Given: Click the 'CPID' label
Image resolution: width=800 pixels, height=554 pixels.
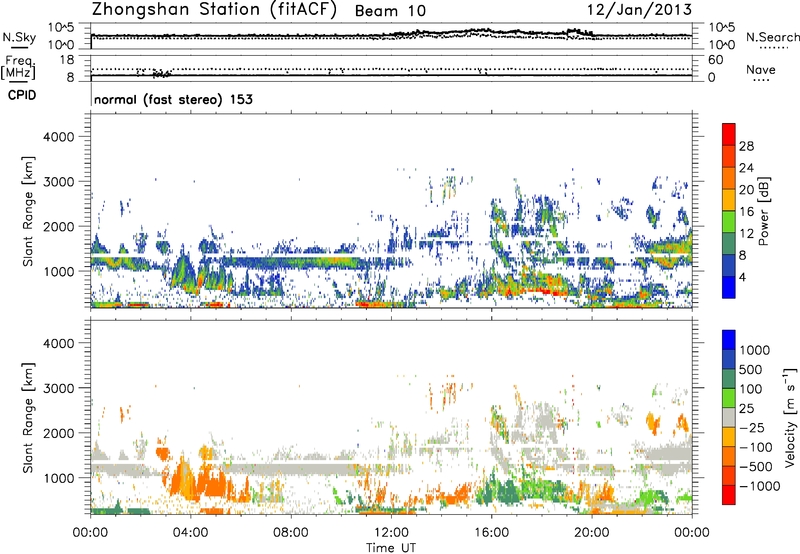Looking at the screenshot, I should (22, 95).
